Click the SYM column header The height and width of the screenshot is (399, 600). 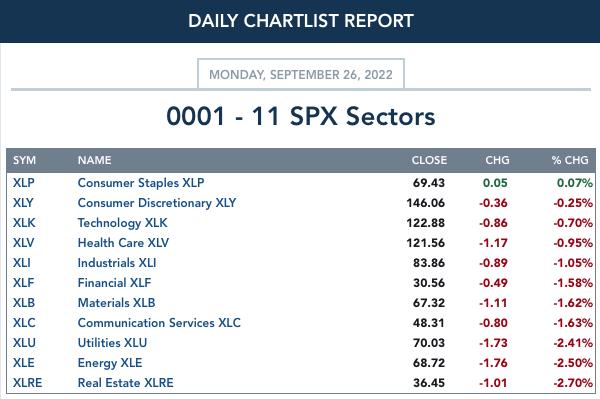pyautogui.click(x=24, y=160)
